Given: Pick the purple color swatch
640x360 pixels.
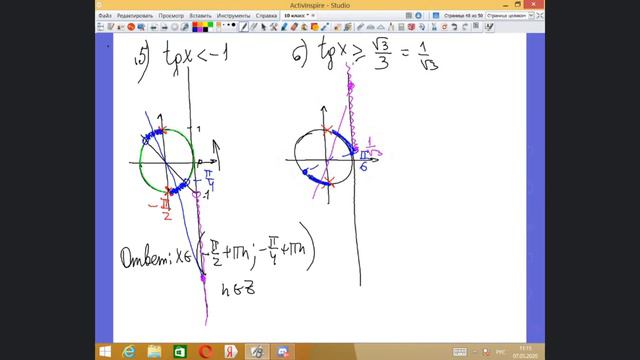Looking at the screenshot, I should 200,29.
